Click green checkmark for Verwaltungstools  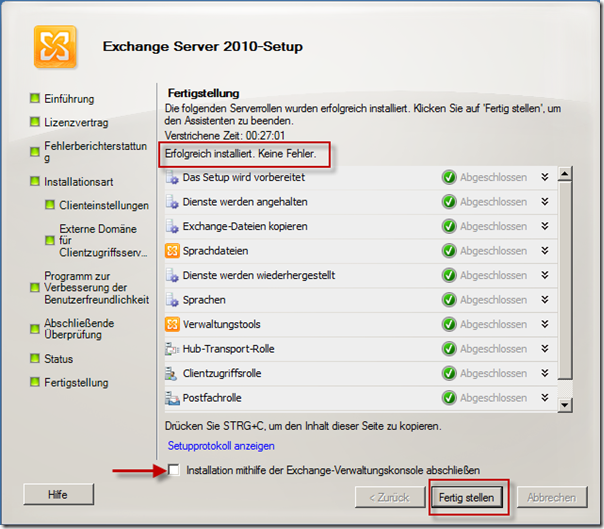449,324
